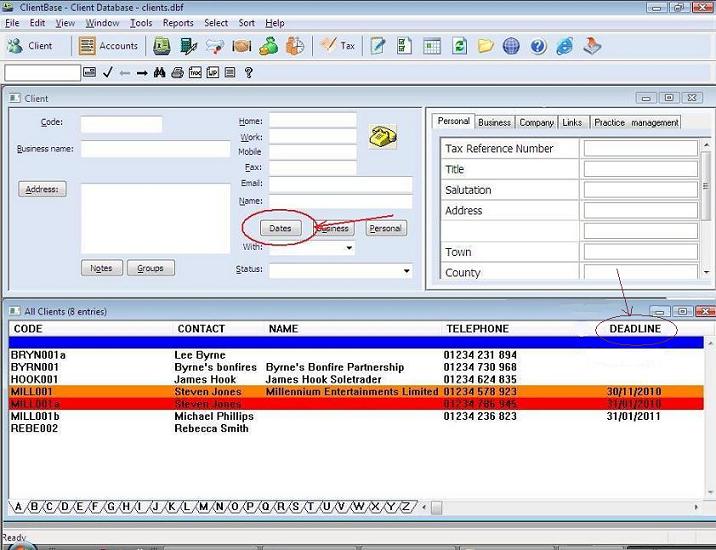Click the Personal button beside Dates

coord(385,228)
